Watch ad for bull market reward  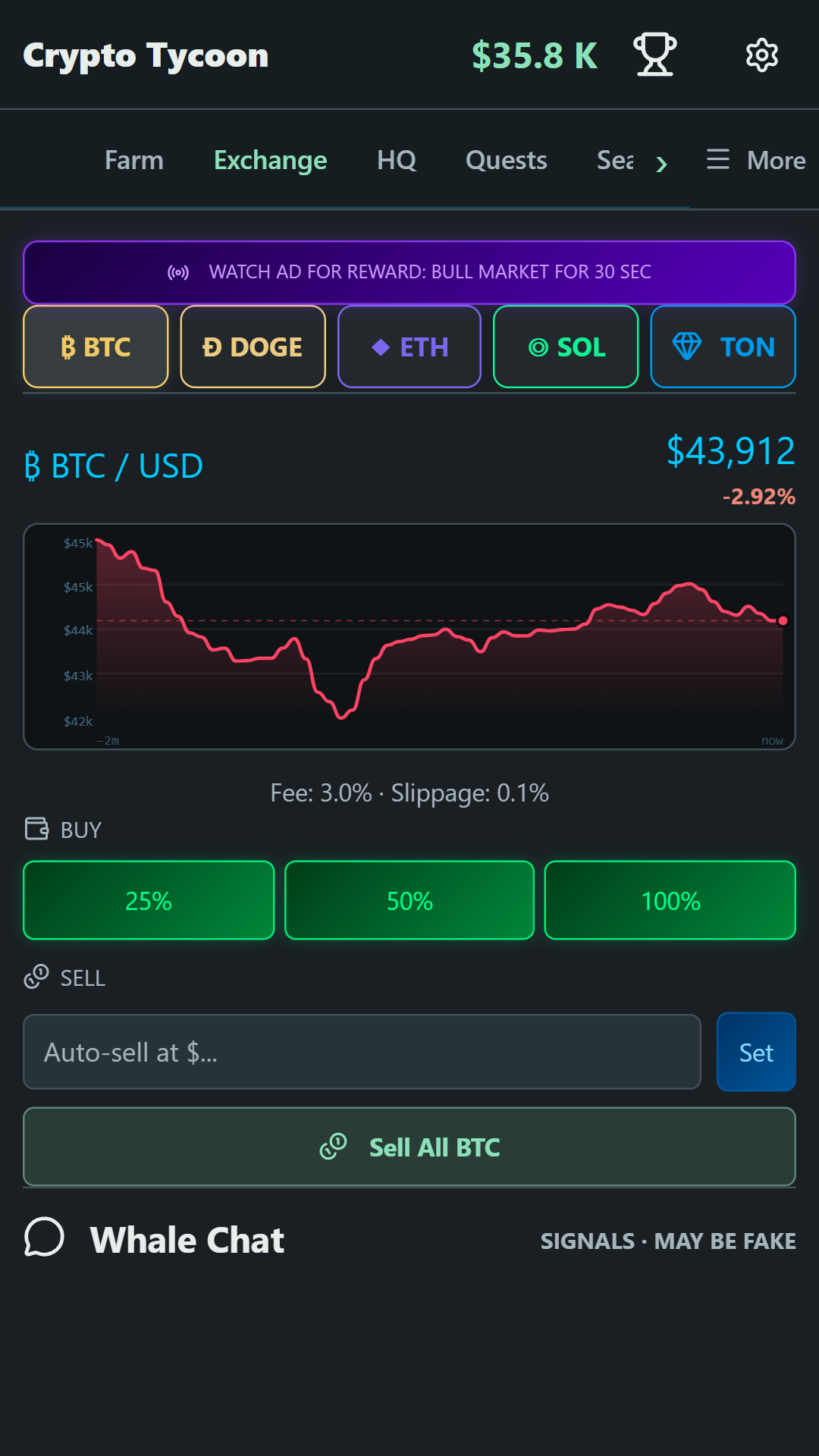click(409, 272)
